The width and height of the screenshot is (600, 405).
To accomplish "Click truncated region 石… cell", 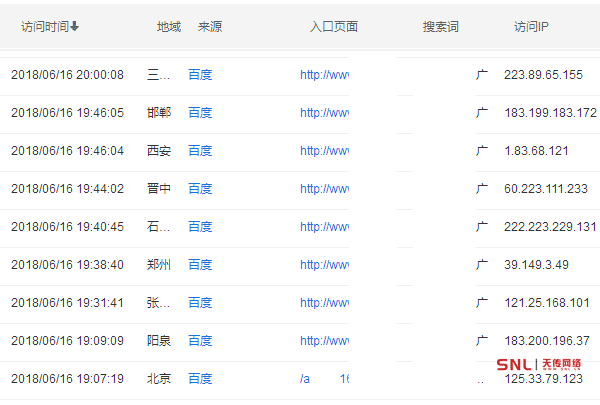I will coord(158,227).
